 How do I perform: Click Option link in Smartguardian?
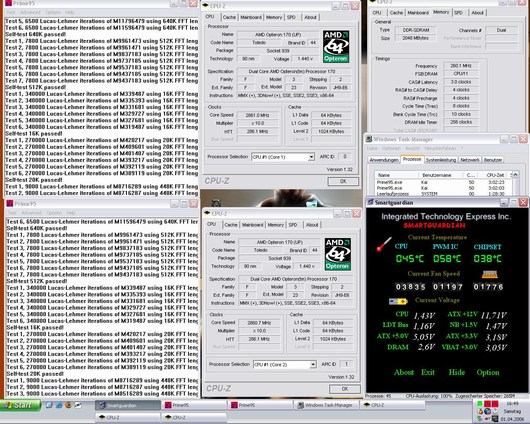(488, 372)
